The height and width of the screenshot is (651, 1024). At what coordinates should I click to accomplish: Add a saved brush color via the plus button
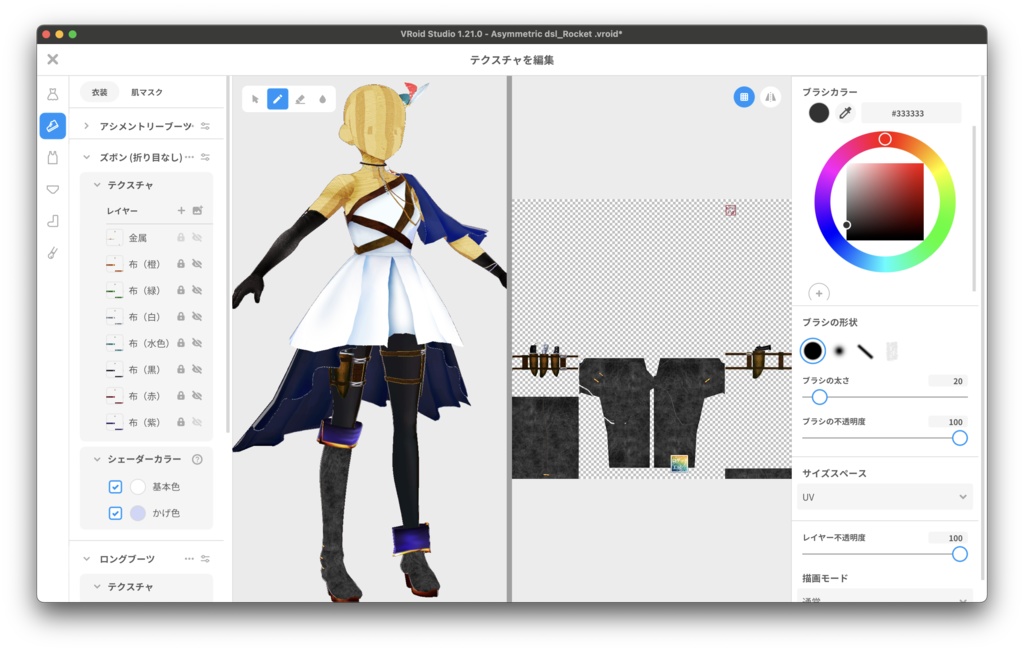[x=818, y=293]
